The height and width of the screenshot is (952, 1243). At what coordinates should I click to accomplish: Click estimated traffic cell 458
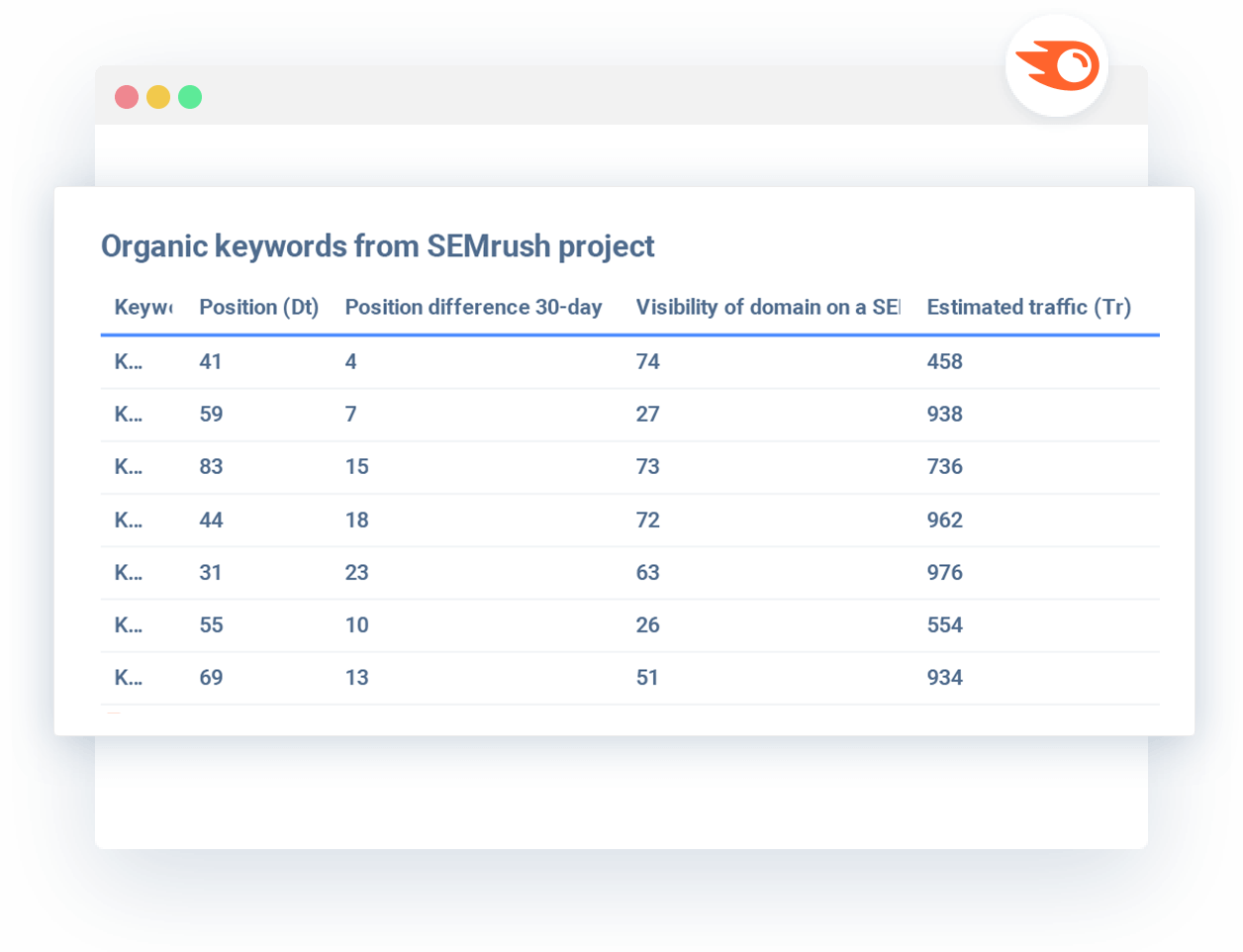[x=944, y=361]
